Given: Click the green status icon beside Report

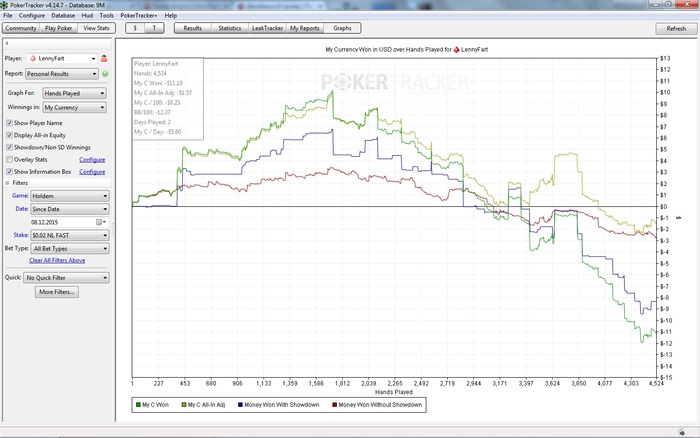Looking at the screenshot, I should (105, 74).
